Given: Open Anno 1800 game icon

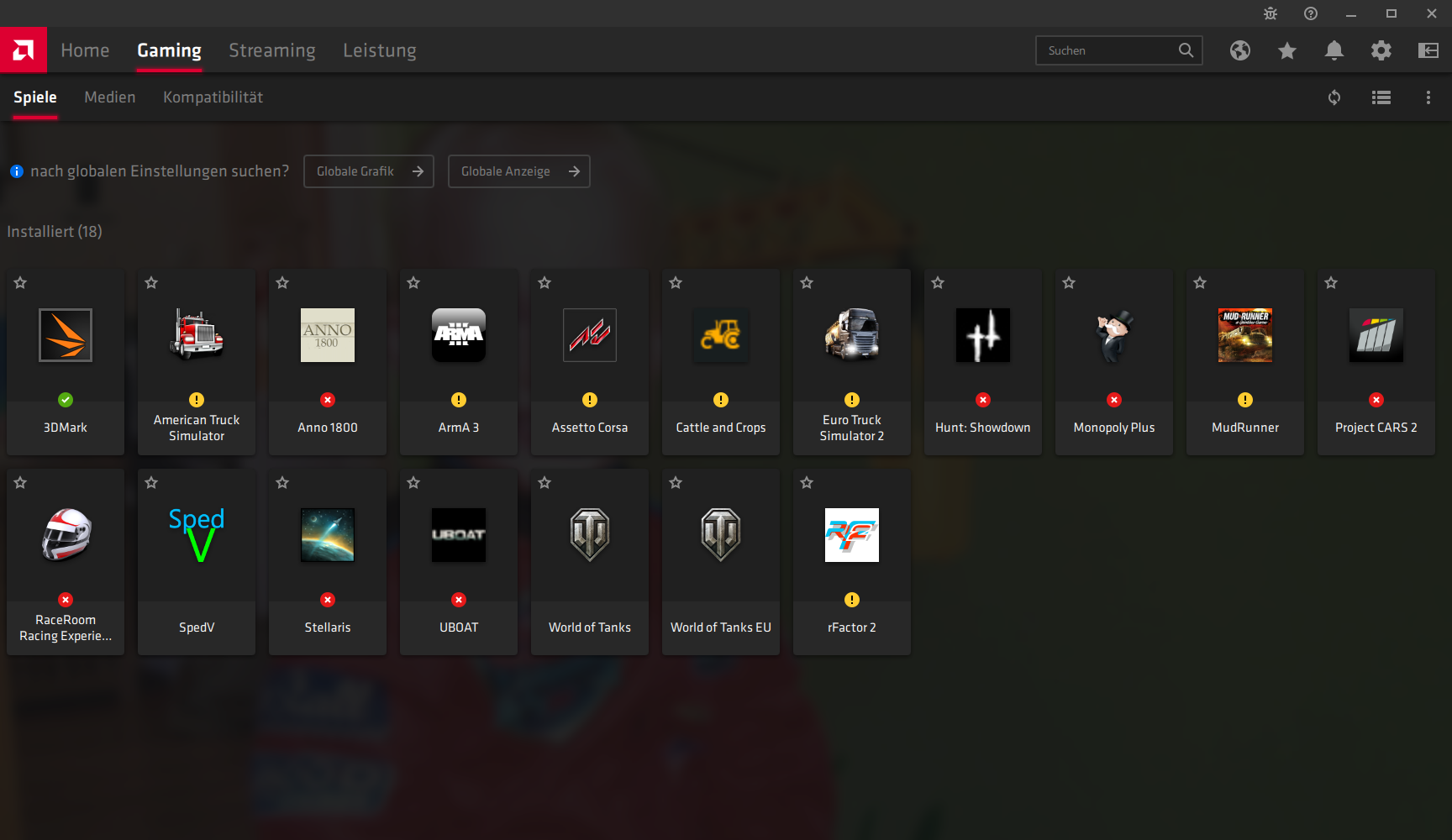Looking at the screenshot, I should coord(328,335).
